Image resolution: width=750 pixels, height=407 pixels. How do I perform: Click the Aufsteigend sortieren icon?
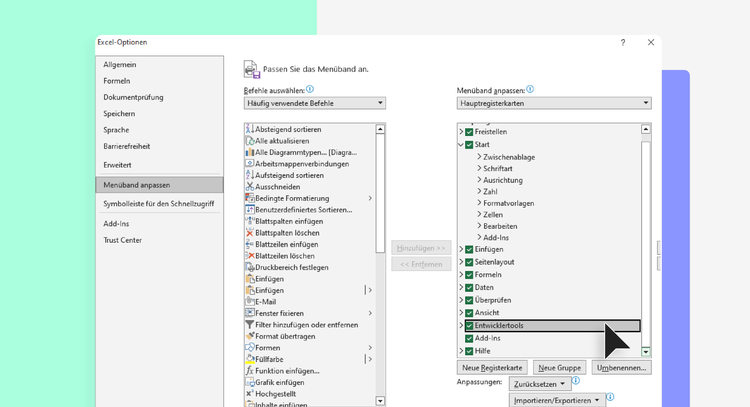coord(249,175)
